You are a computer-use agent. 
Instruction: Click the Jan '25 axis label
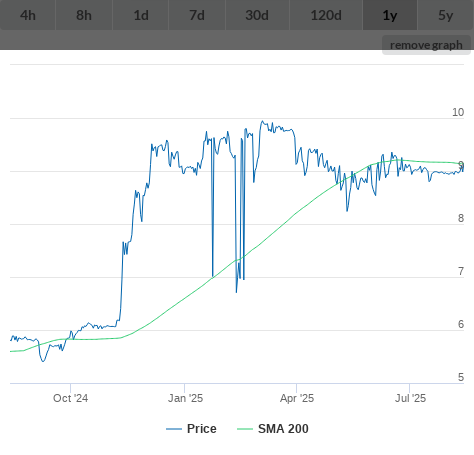click(185, 398)
